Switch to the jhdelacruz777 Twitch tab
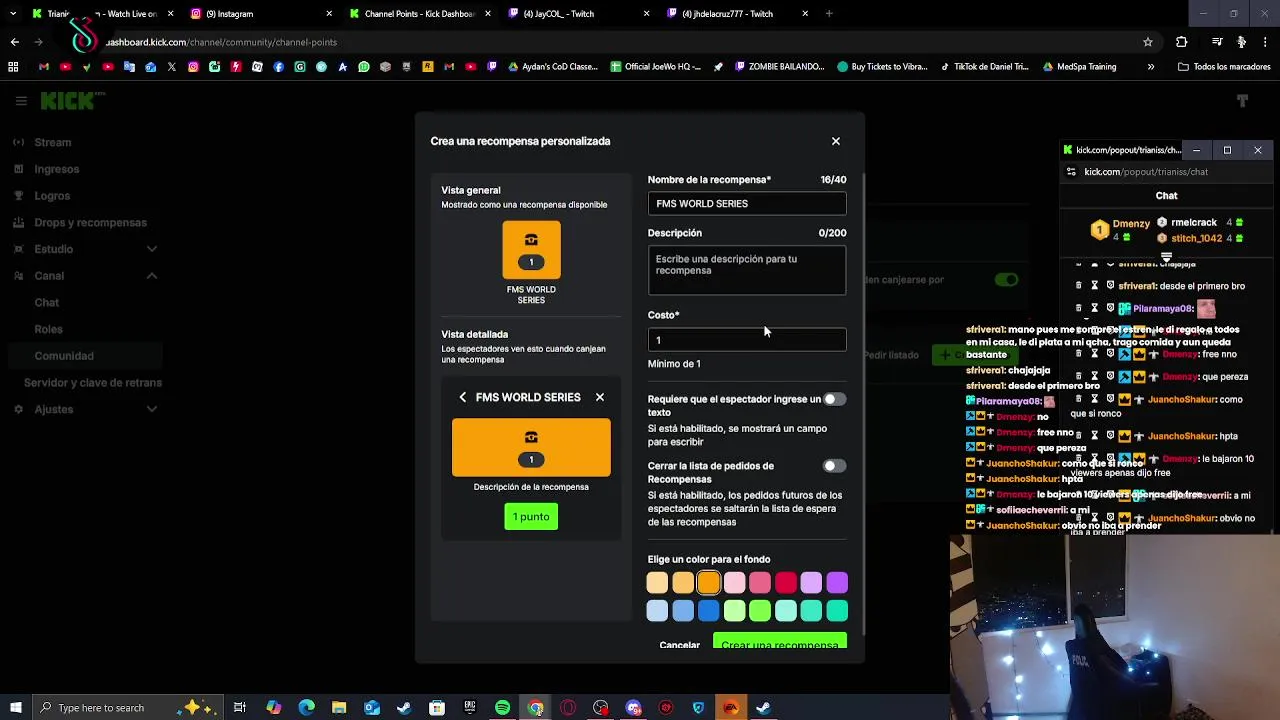This screenshot has width=1280, height=720. 735,14
